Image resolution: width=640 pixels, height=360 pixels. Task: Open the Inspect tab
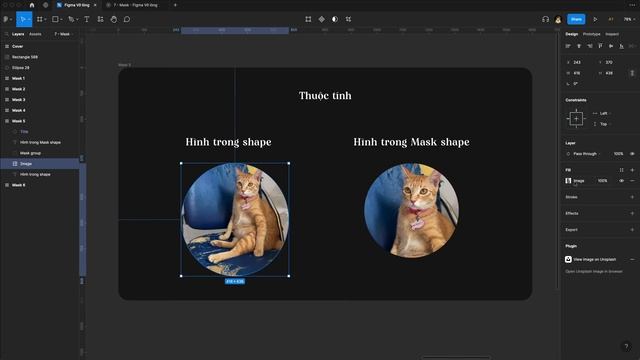click(x=612, y=34)
